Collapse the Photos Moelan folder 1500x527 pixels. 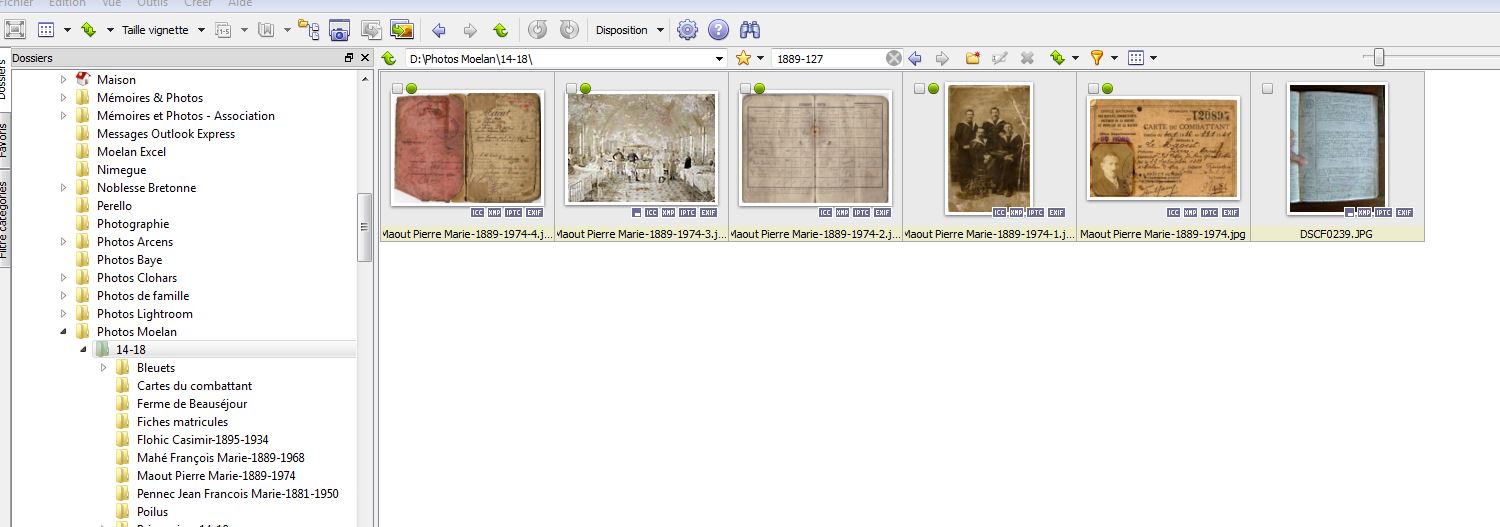[64, 332]
